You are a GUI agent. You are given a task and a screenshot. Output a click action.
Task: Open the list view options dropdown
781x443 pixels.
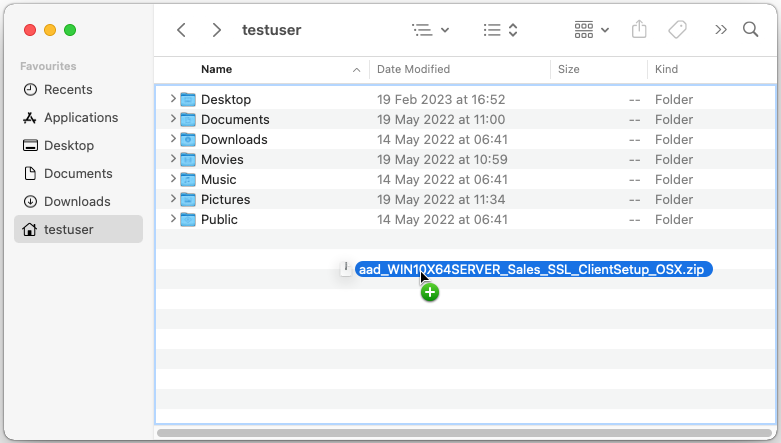tap(500, 30)
